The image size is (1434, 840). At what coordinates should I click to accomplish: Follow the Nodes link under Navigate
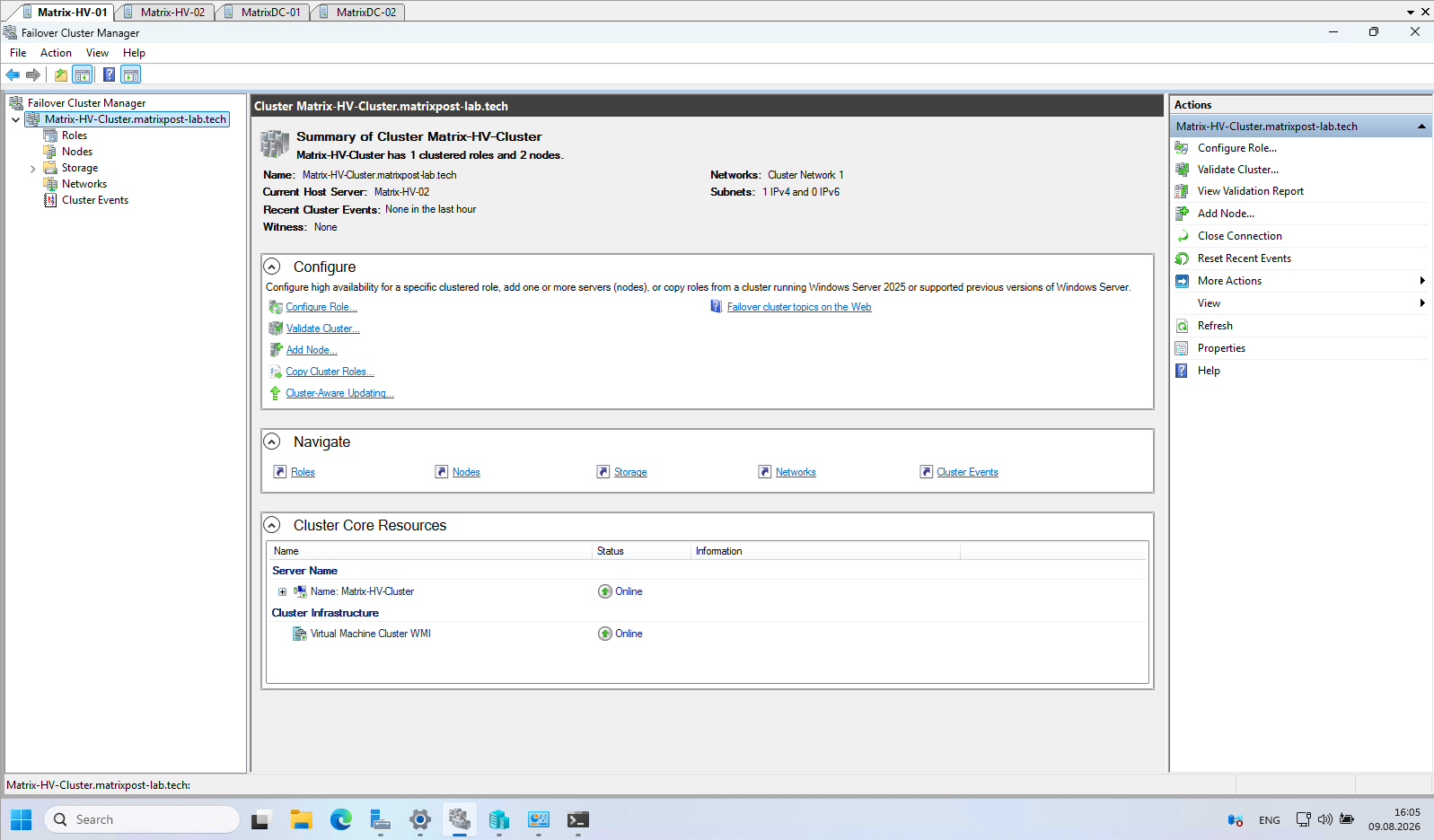[466, 472]
